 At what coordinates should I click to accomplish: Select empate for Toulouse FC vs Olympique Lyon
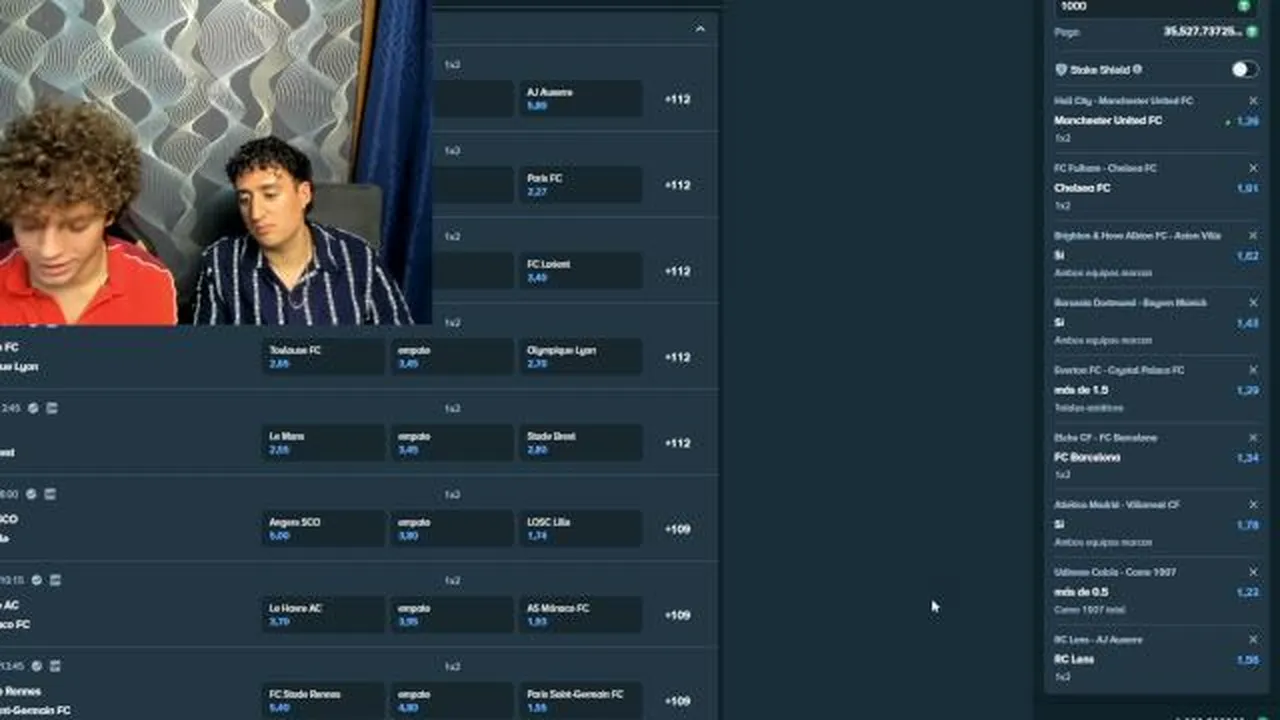[452, 356]
